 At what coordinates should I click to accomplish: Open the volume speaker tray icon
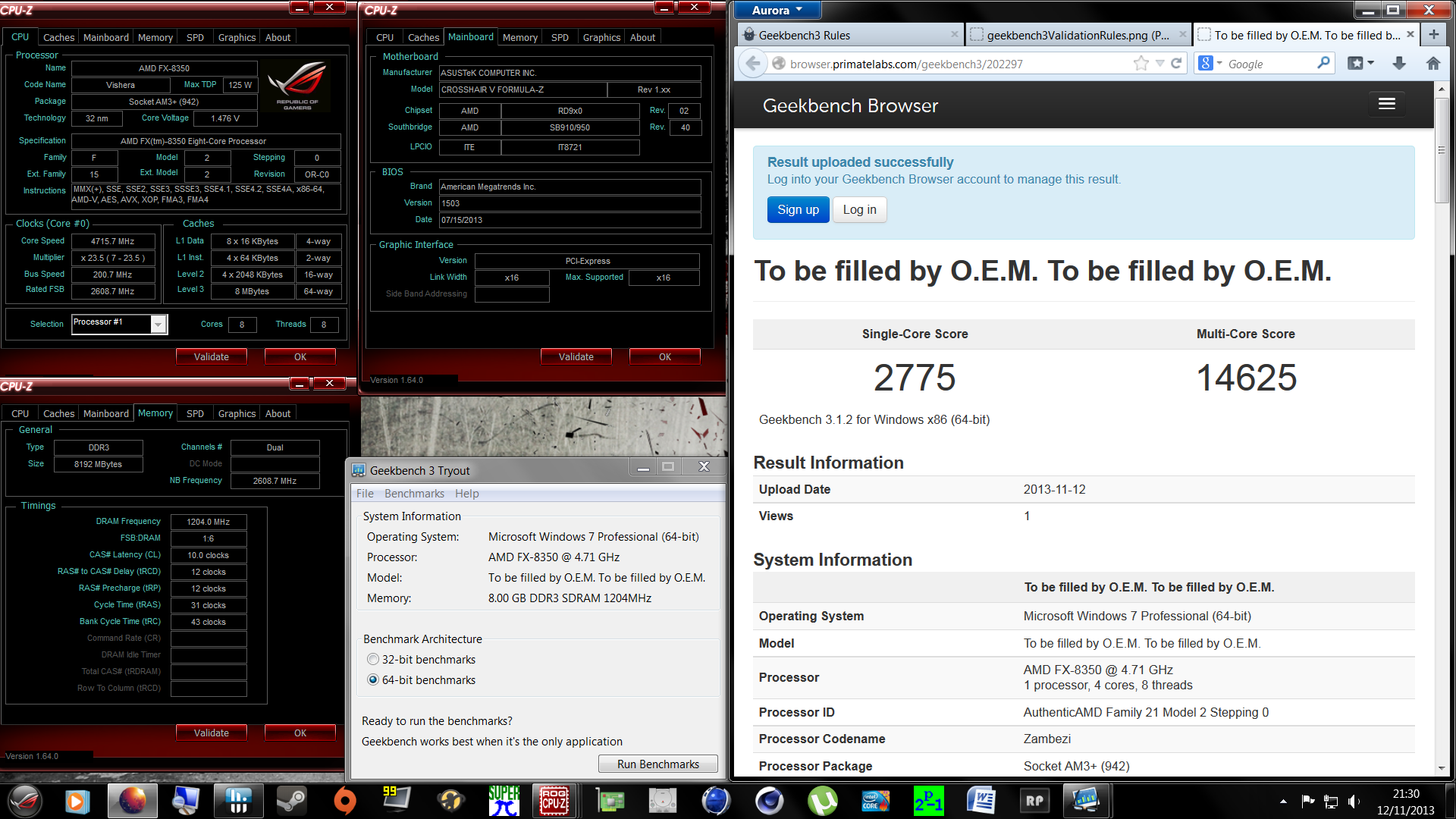[x=1354, y=801]
